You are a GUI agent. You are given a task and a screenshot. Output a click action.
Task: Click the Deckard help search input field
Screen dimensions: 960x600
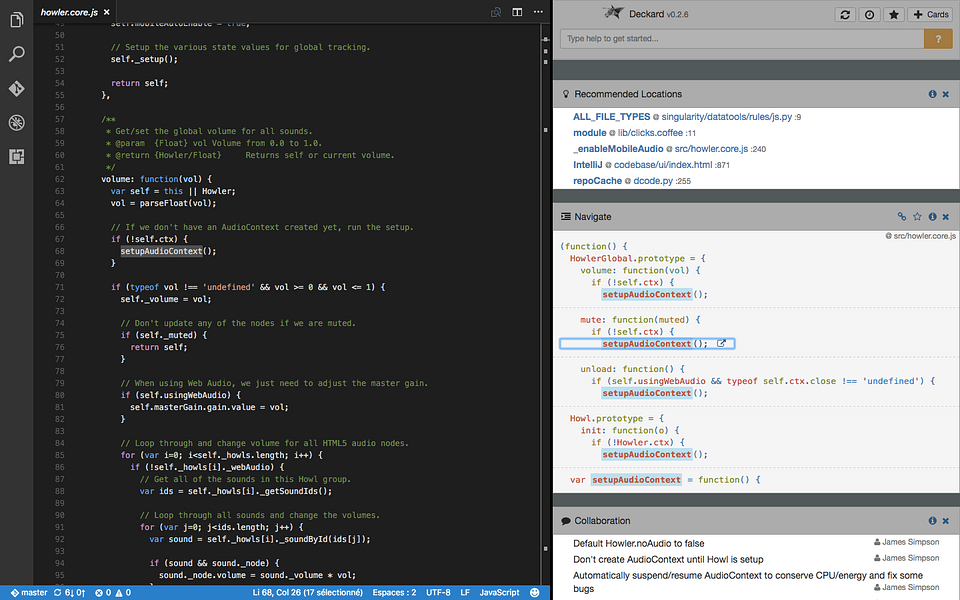pyautogui.click(x=742, y=39)
